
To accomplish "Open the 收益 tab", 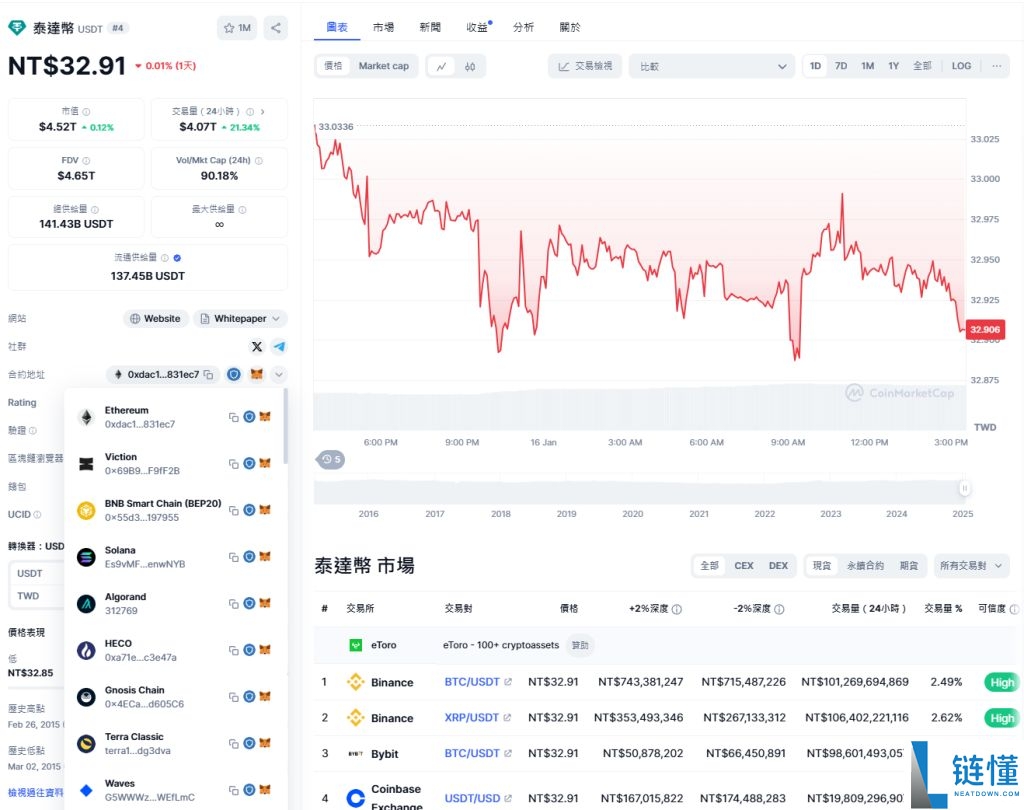I will point(477,27).
